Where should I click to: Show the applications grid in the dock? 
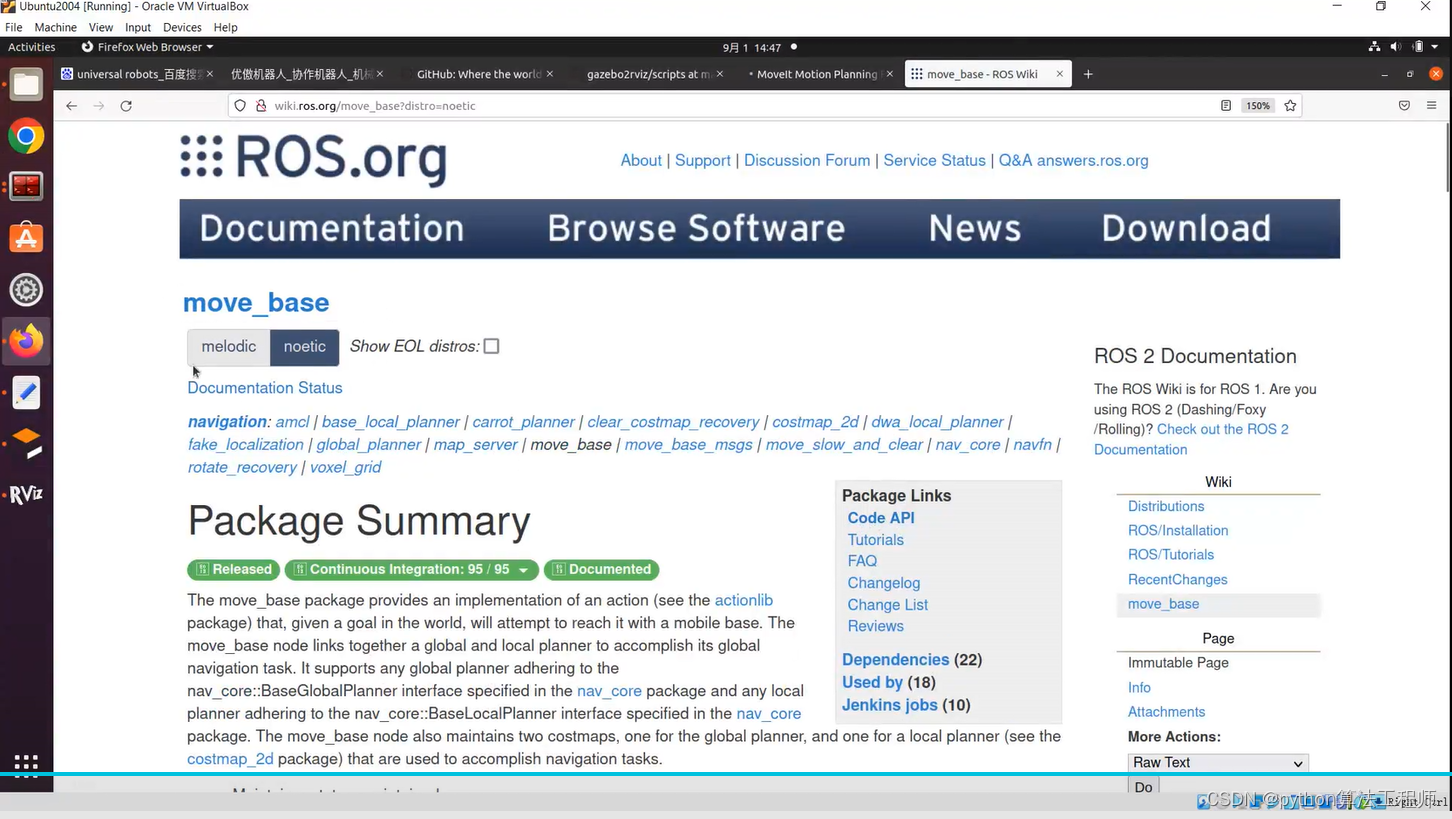point(26,765)
